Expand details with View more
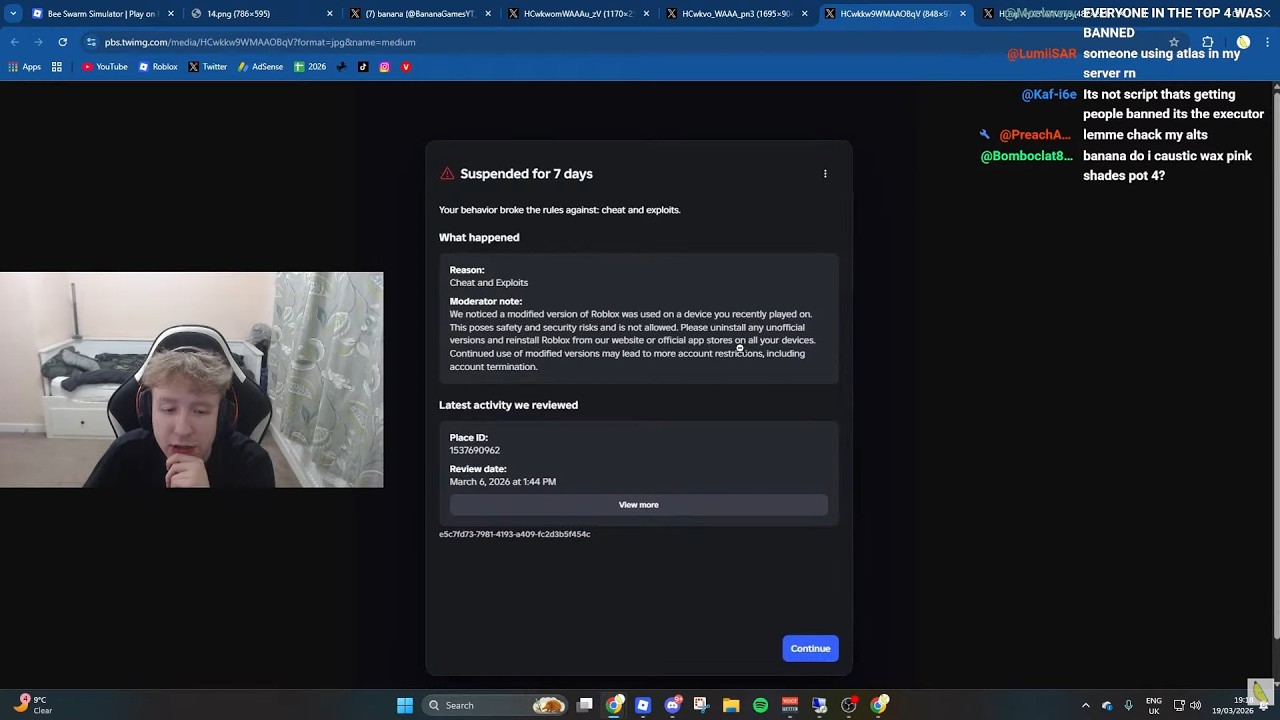This screenshot has width=1280, height=720. click(638, 505)
